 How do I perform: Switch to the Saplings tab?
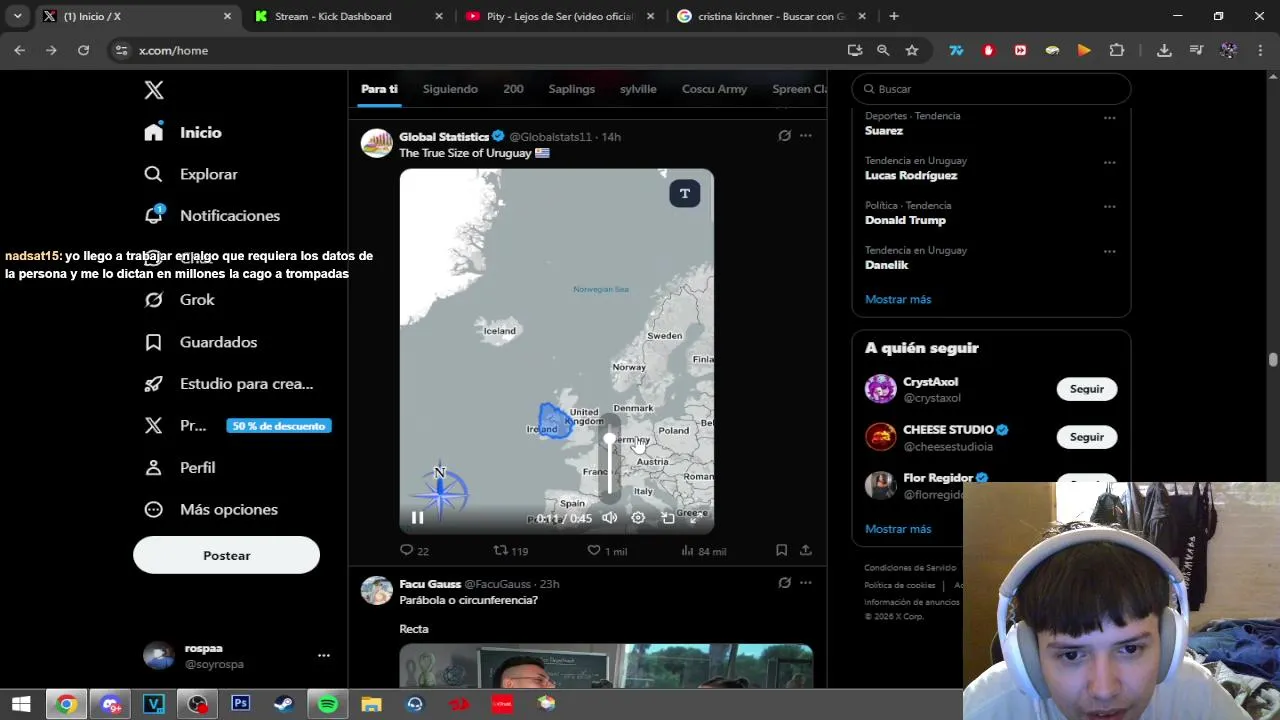571,89
